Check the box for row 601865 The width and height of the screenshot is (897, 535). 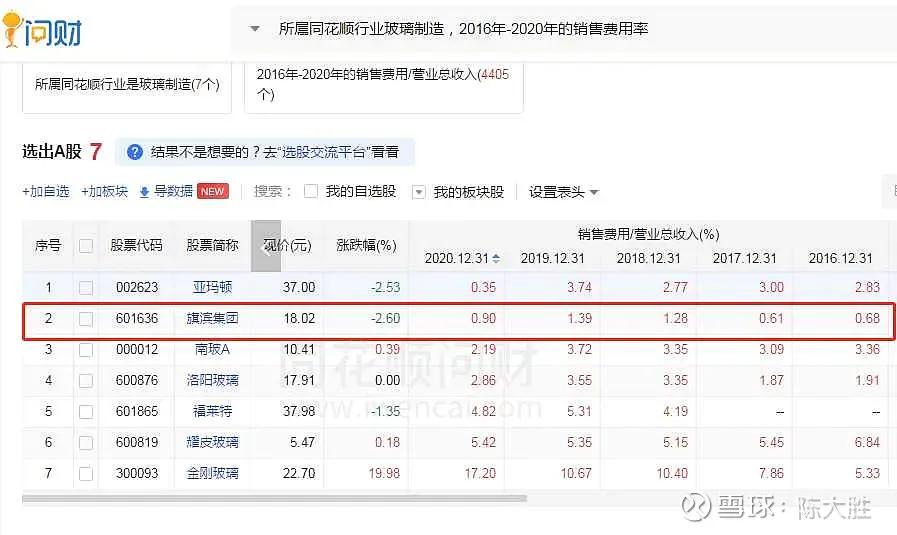coord(86,412)
